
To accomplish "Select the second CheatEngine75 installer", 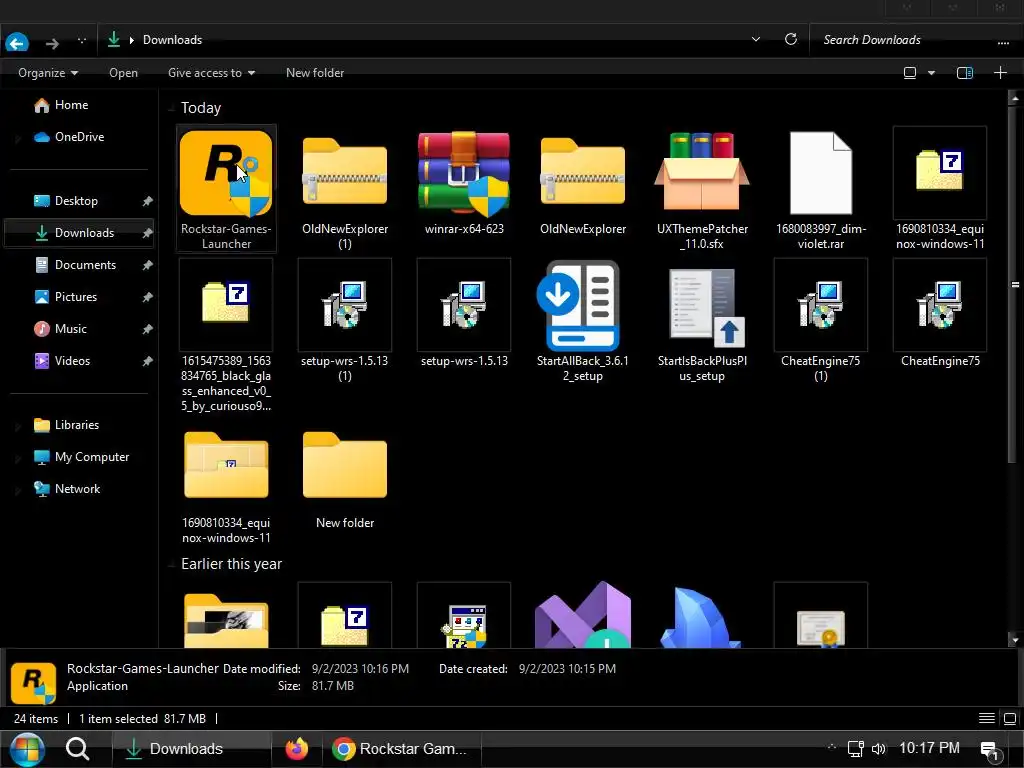I will pyautogui.click(x=940, y=313).
